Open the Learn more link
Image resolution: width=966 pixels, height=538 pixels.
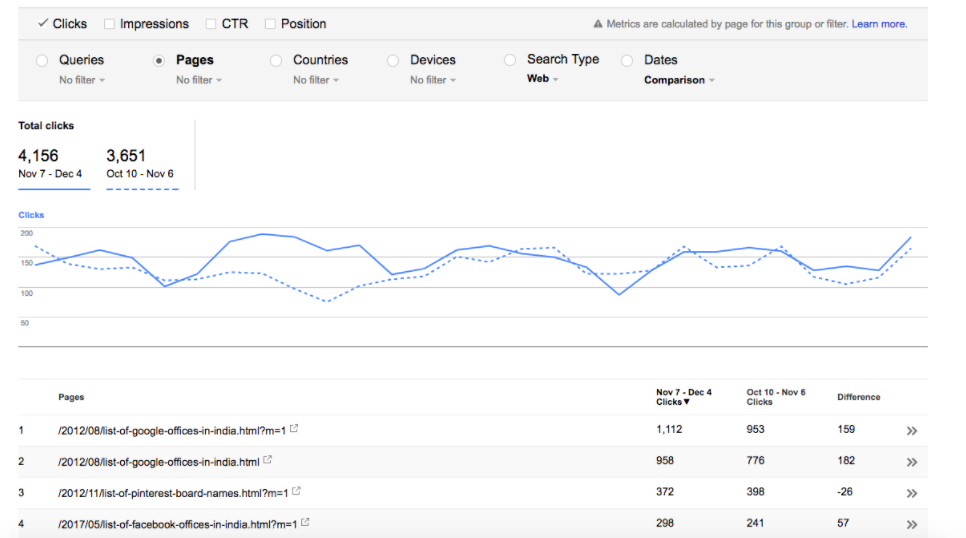coord(879,24)
